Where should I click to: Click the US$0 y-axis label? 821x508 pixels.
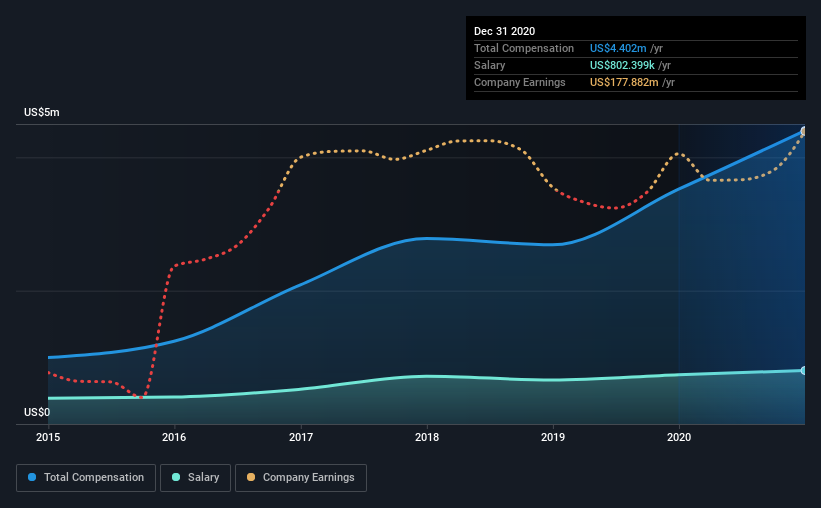coord(37,413)
